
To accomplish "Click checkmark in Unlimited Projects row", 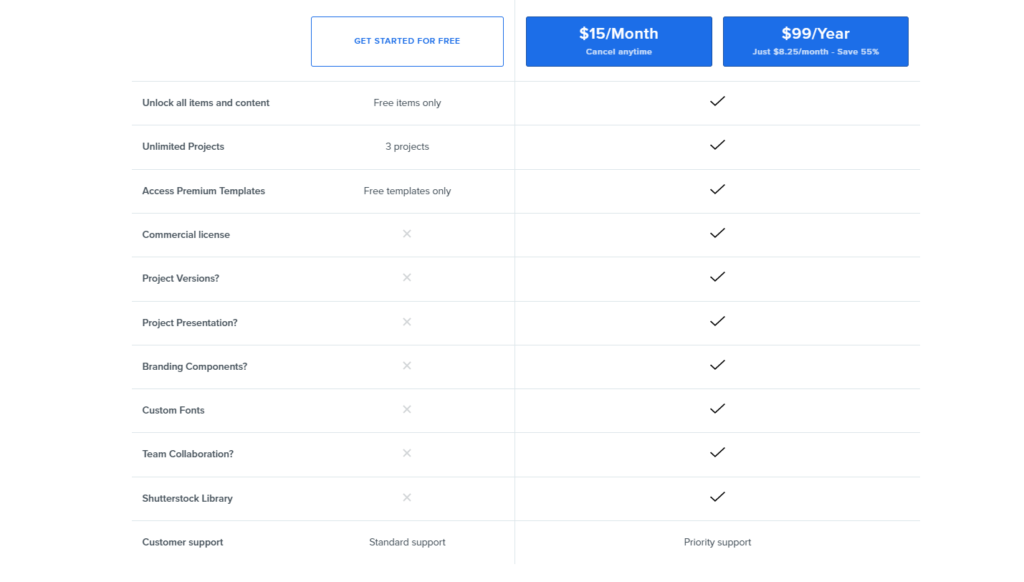I will click(717, 145).
